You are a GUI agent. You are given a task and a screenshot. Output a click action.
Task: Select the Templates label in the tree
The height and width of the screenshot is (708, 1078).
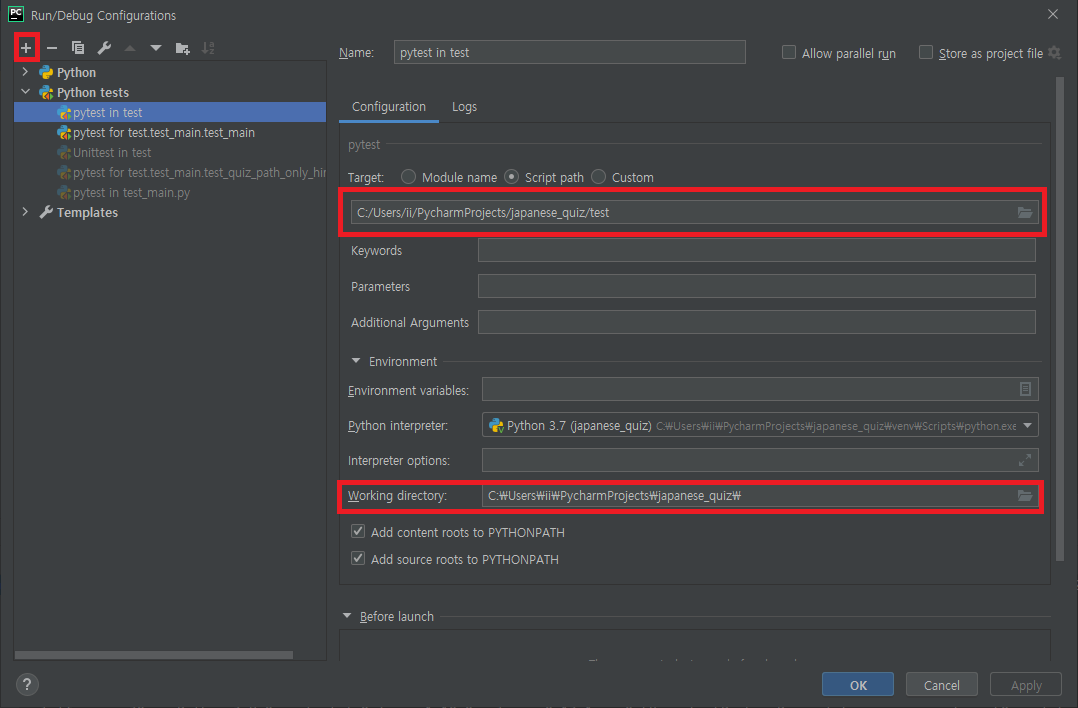point(87,212)
